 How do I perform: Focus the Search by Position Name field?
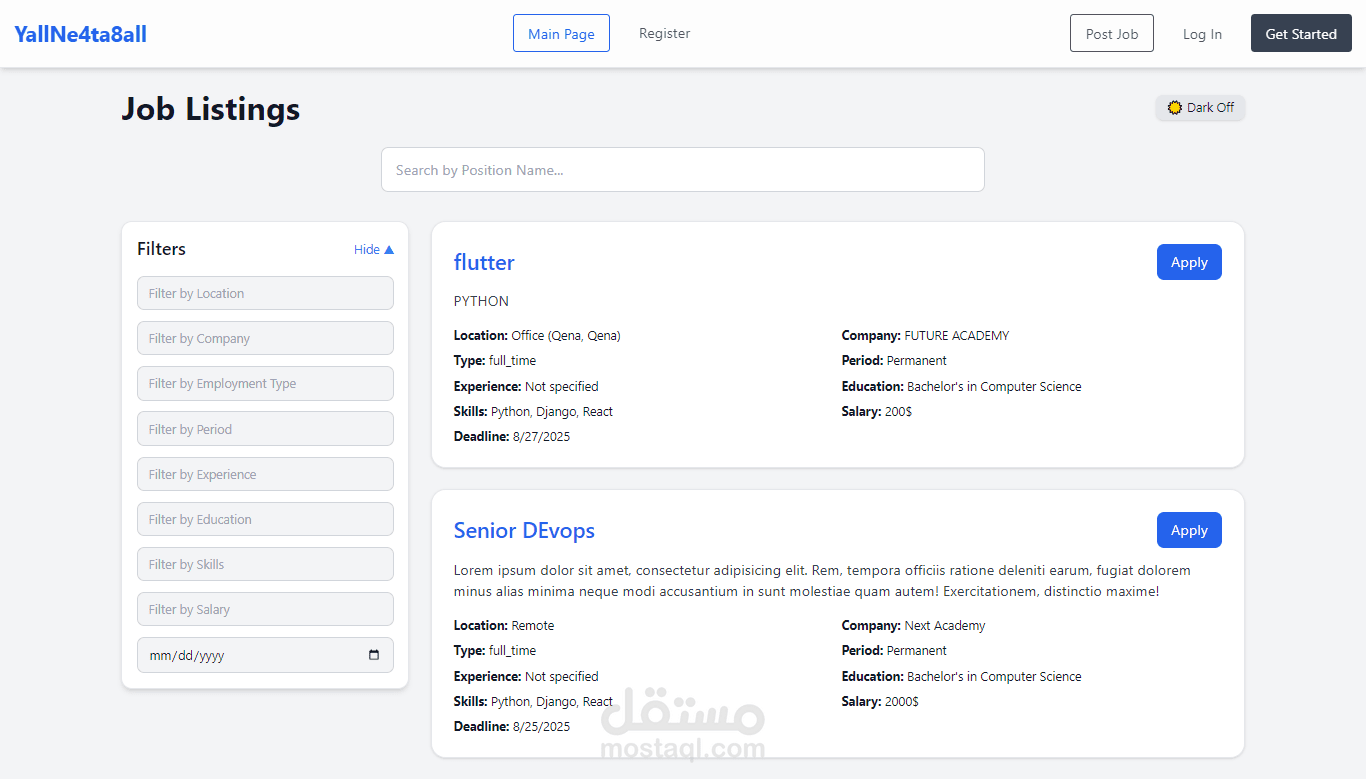tap(683, 170)
